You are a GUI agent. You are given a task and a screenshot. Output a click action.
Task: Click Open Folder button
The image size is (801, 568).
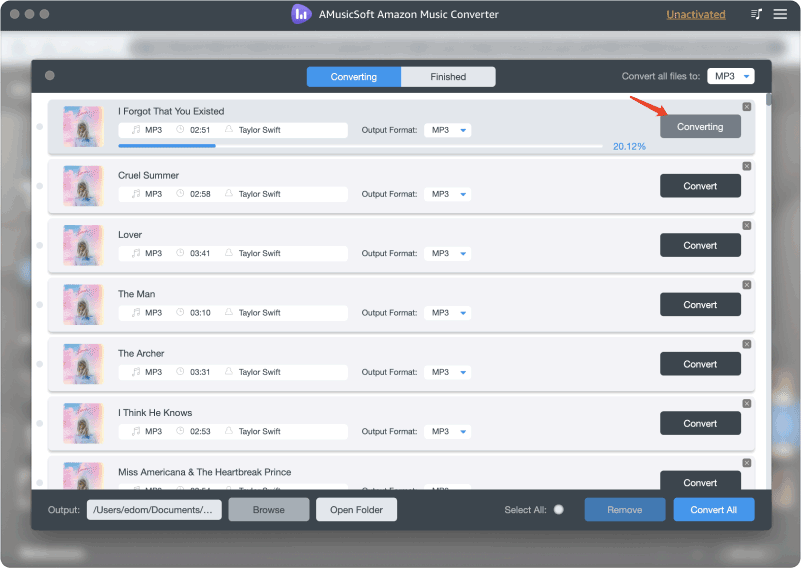point(356,510)
